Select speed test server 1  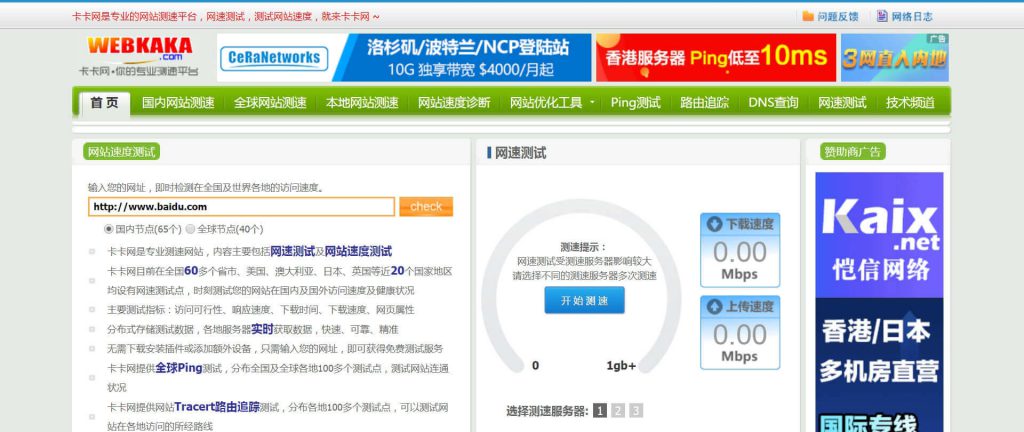[x=600, y=410]
